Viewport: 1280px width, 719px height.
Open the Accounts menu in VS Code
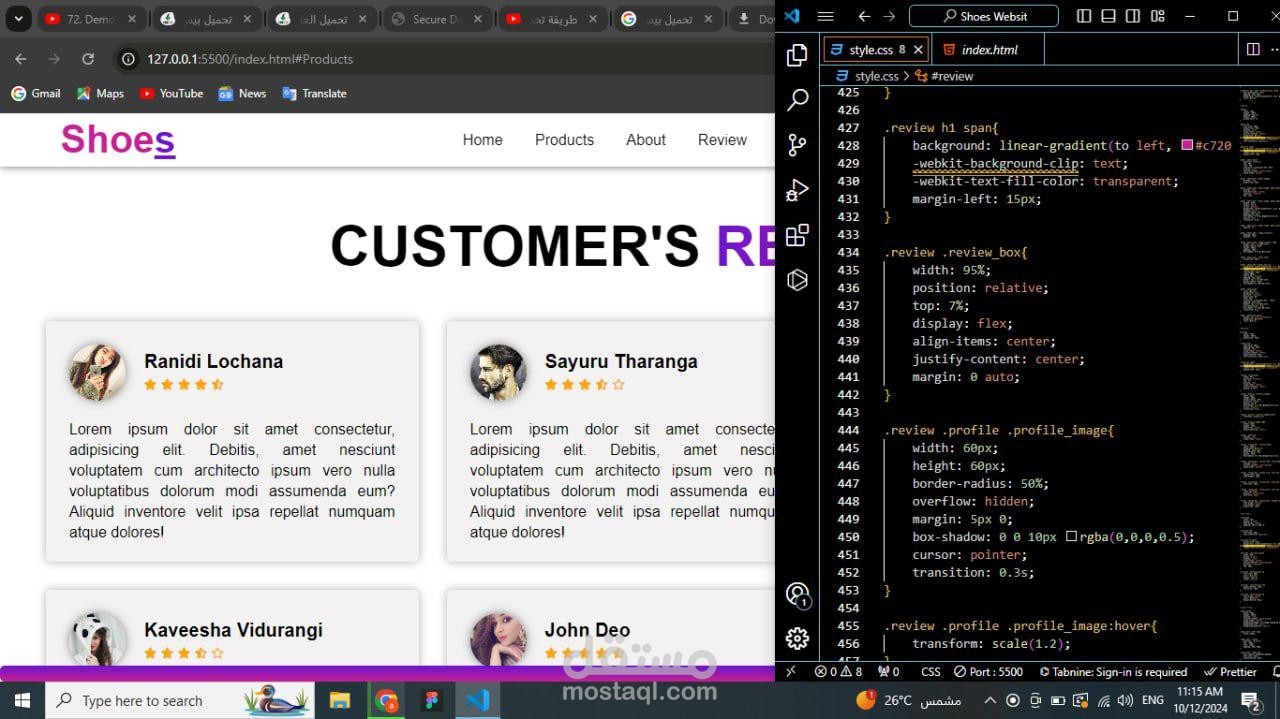point(797,595)
